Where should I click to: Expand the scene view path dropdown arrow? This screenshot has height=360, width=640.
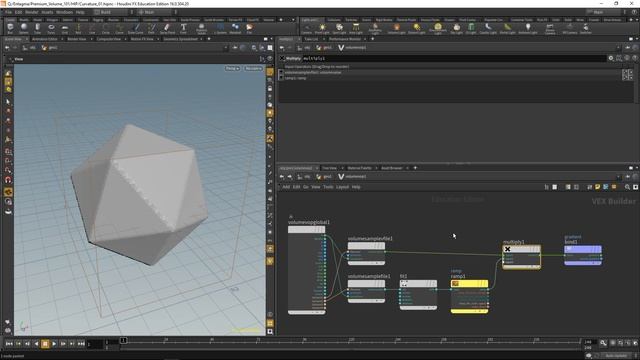[x=226, y=48]
